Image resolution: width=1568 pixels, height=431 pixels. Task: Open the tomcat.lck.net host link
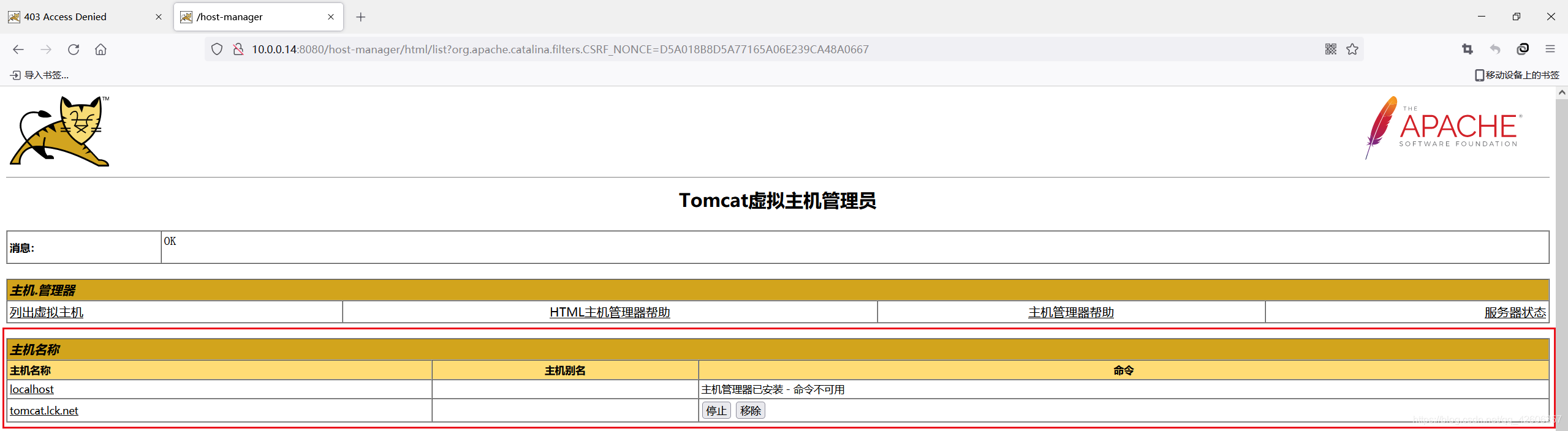point(44,411)
